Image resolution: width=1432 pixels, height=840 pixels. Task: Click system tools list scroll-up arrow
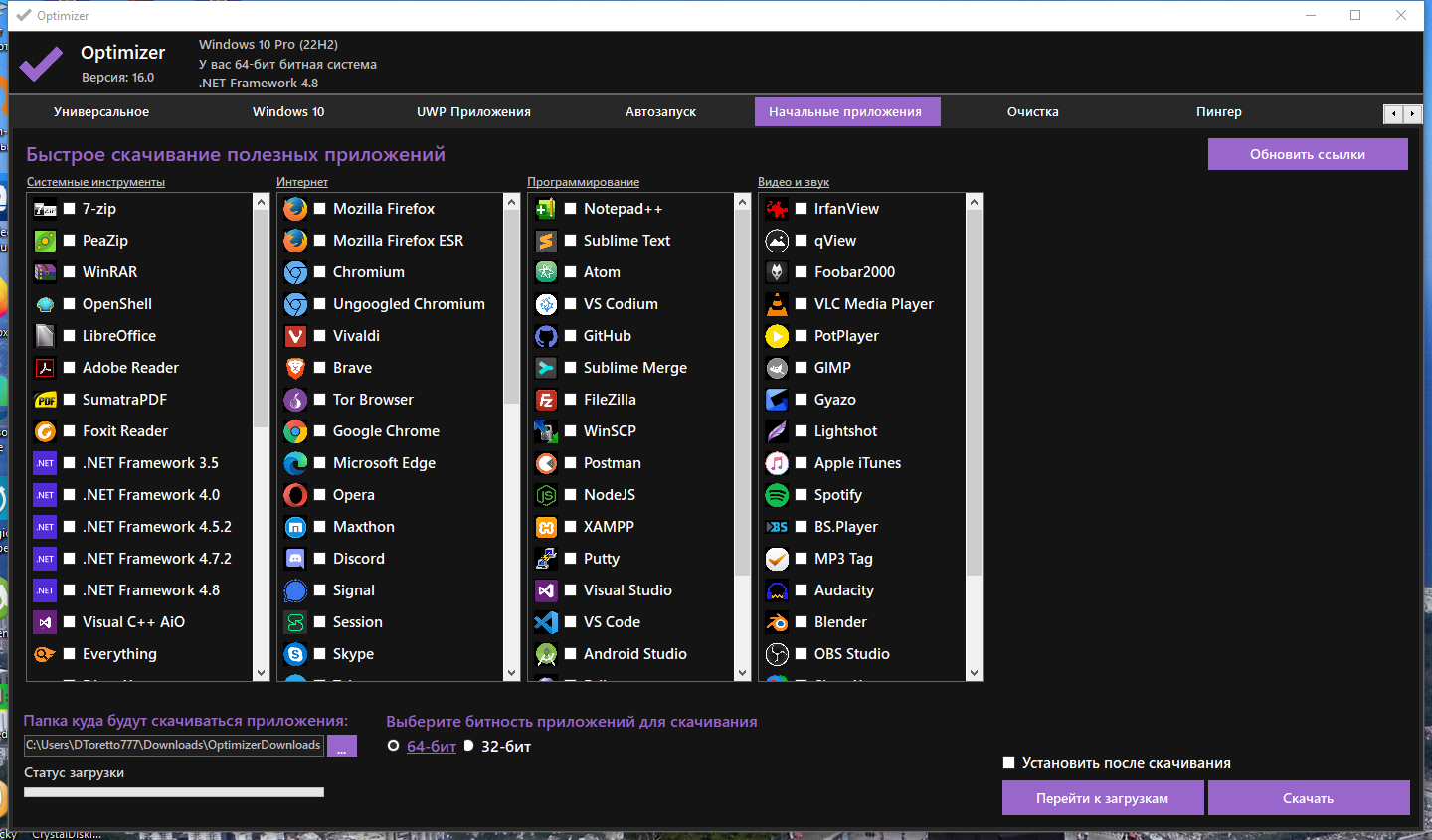pos(262,202)
